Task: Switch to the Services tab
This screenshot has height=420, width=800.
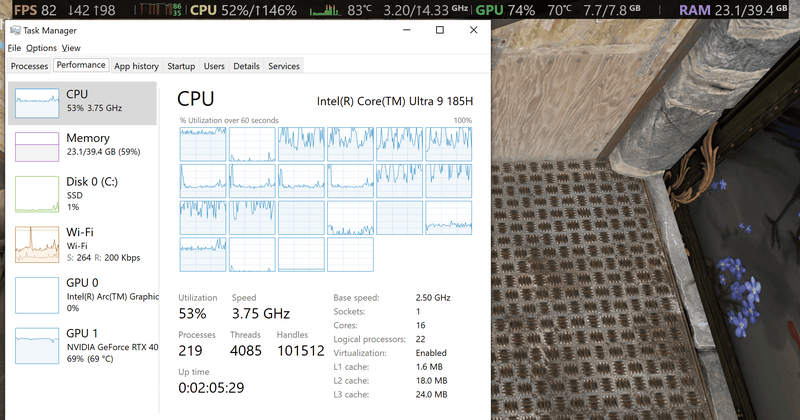Action: pos(284,66)
